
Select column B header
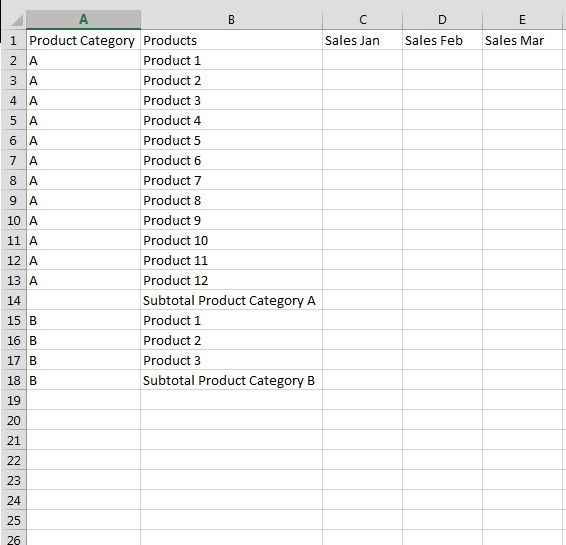pyautogui.click(x=231, y=19)
